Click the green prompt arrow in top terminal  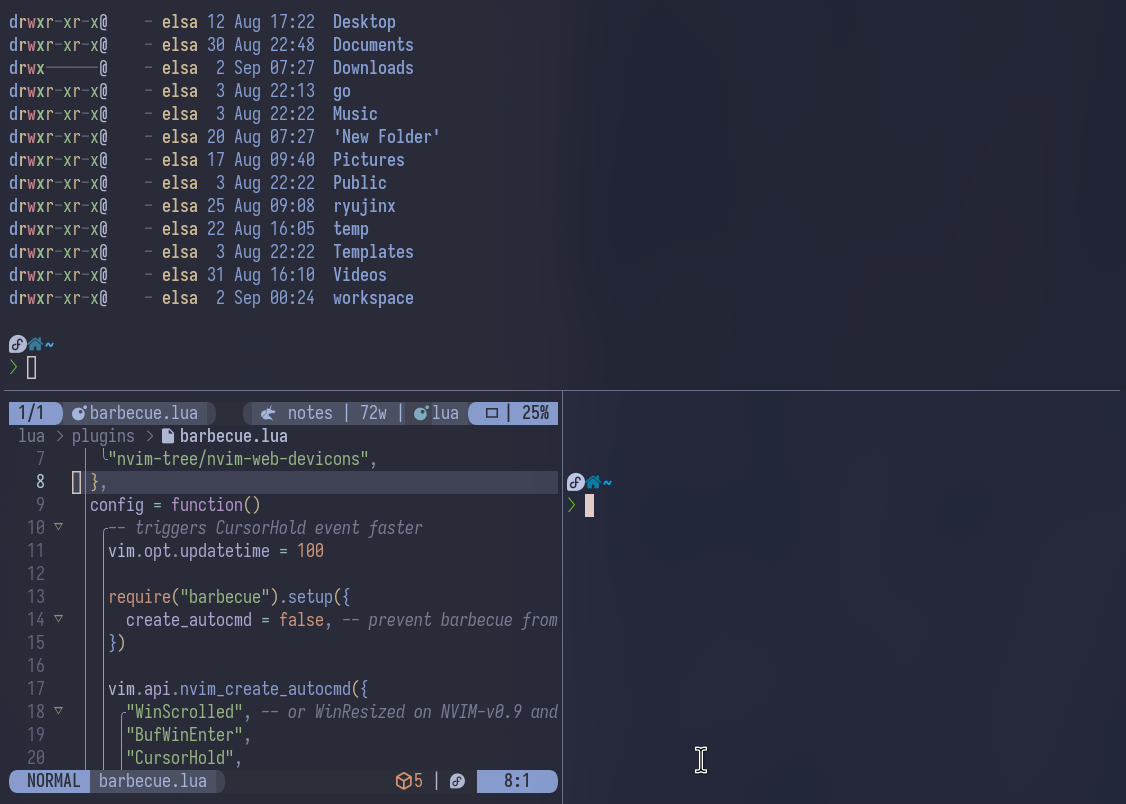coord(13,368)
